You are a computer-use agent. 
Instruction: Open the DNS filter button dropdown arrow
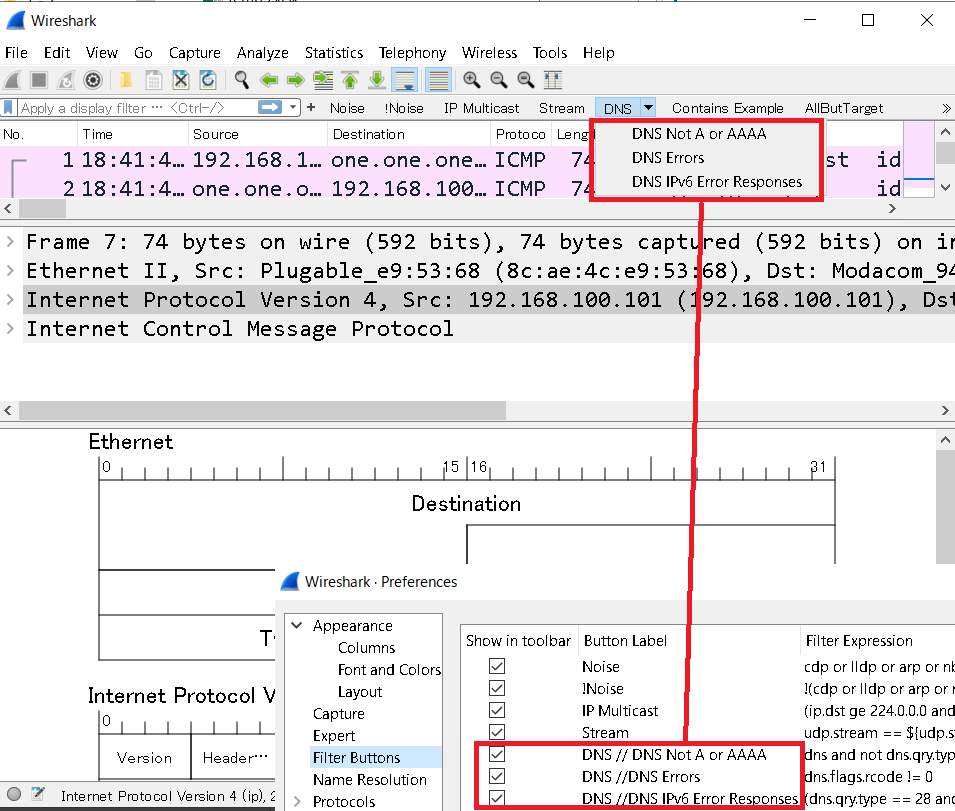[x=648, y=108]
